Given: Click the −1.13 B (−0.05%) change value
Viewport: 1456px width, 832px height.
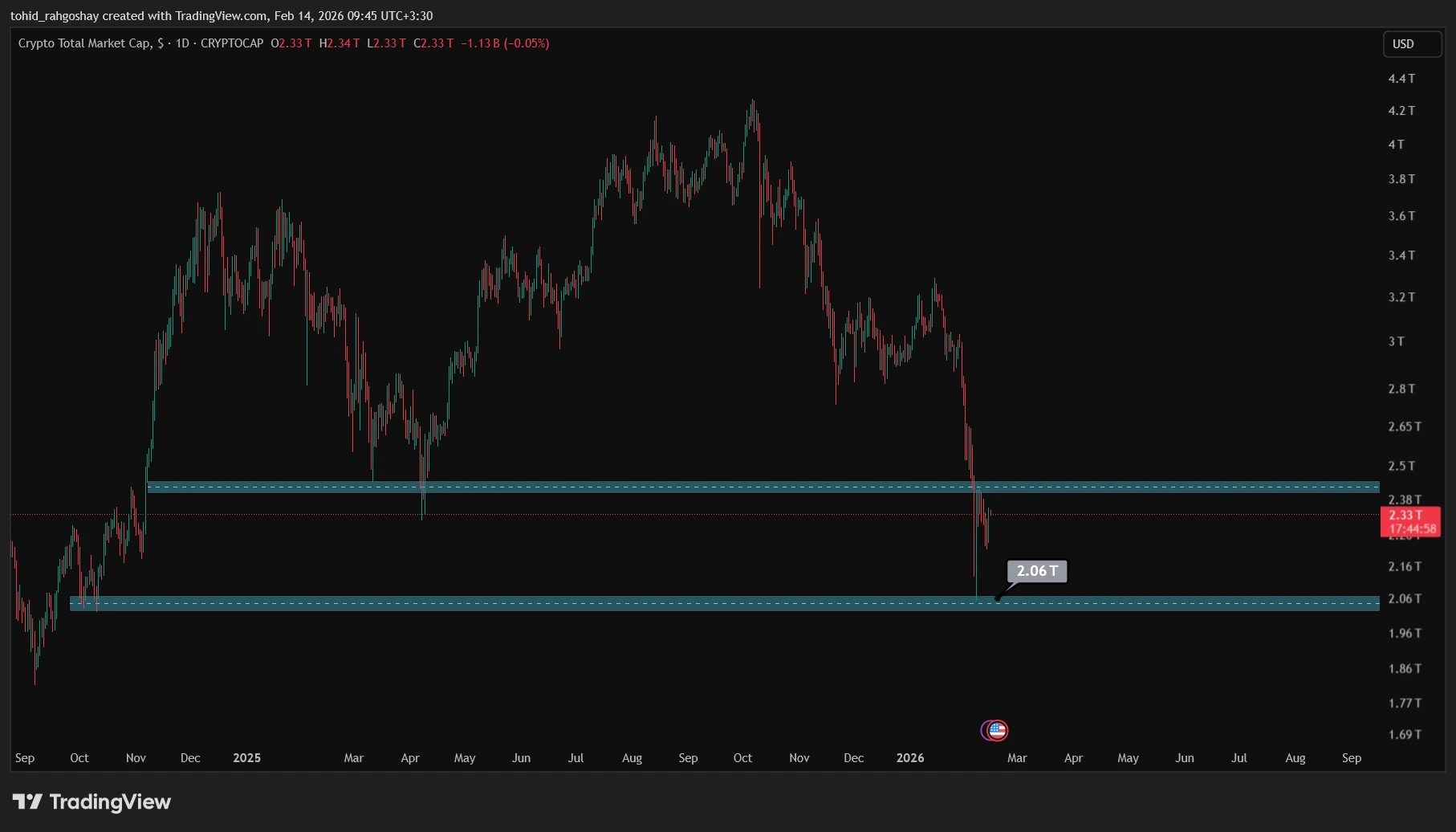Looking at the screenshot, I should [505, 43].
